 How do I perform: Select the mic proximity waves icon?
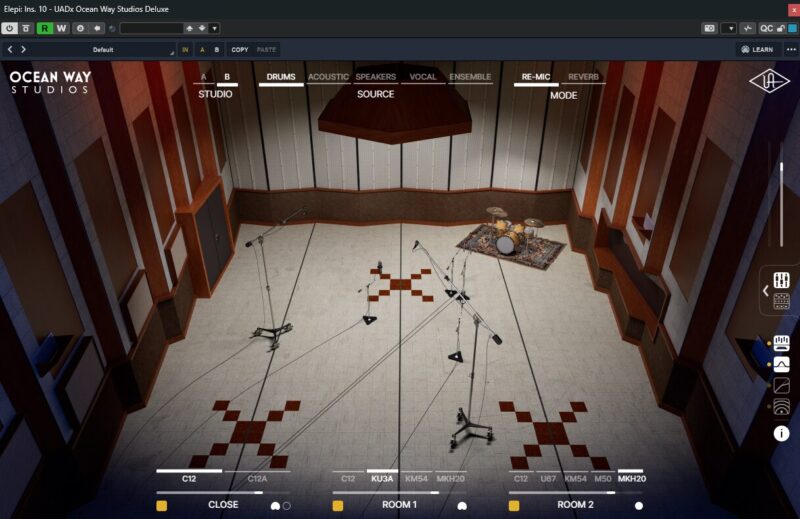tap(781, 407)
